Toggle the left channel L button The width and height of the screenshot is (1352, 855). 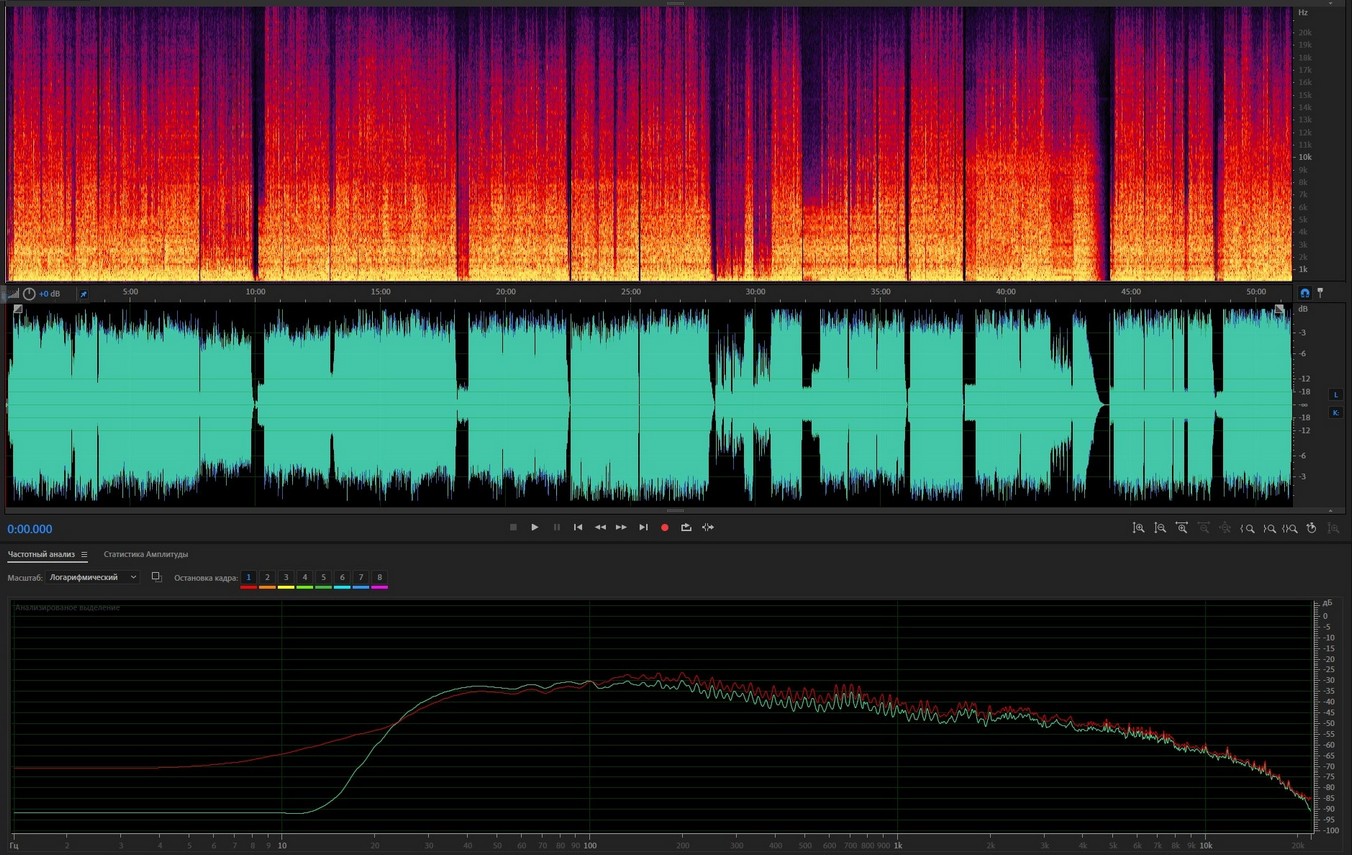point(1335,395)
